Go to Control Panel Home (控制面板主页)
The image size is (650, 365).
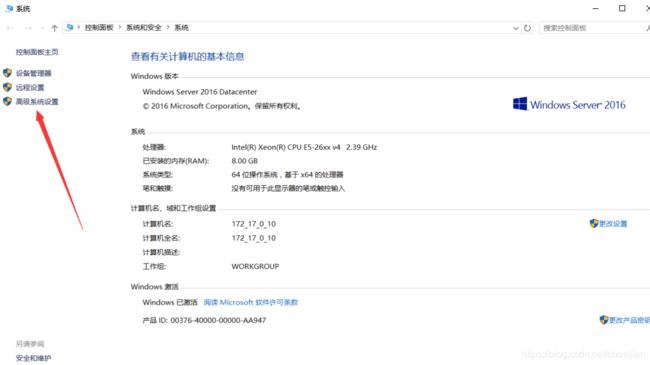pos(37,52)
